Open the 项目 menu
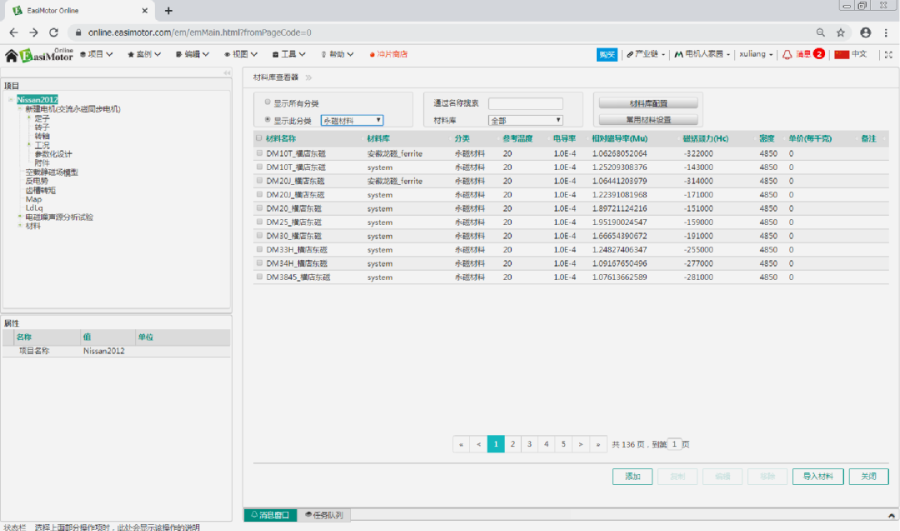The image size is (900, 531). 96,55
